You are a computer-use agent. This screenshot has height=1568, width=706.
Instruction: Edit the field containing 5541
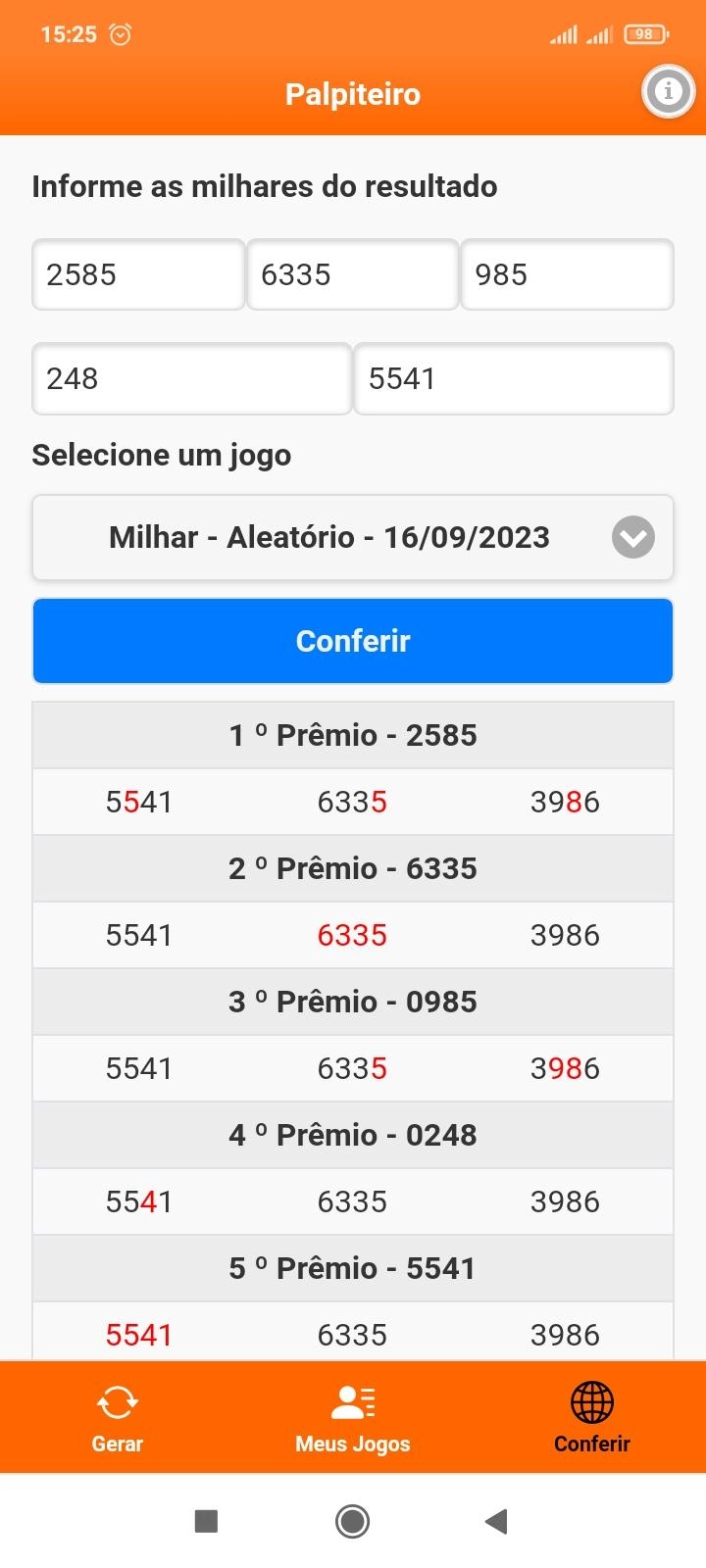[x=514, y=378]
